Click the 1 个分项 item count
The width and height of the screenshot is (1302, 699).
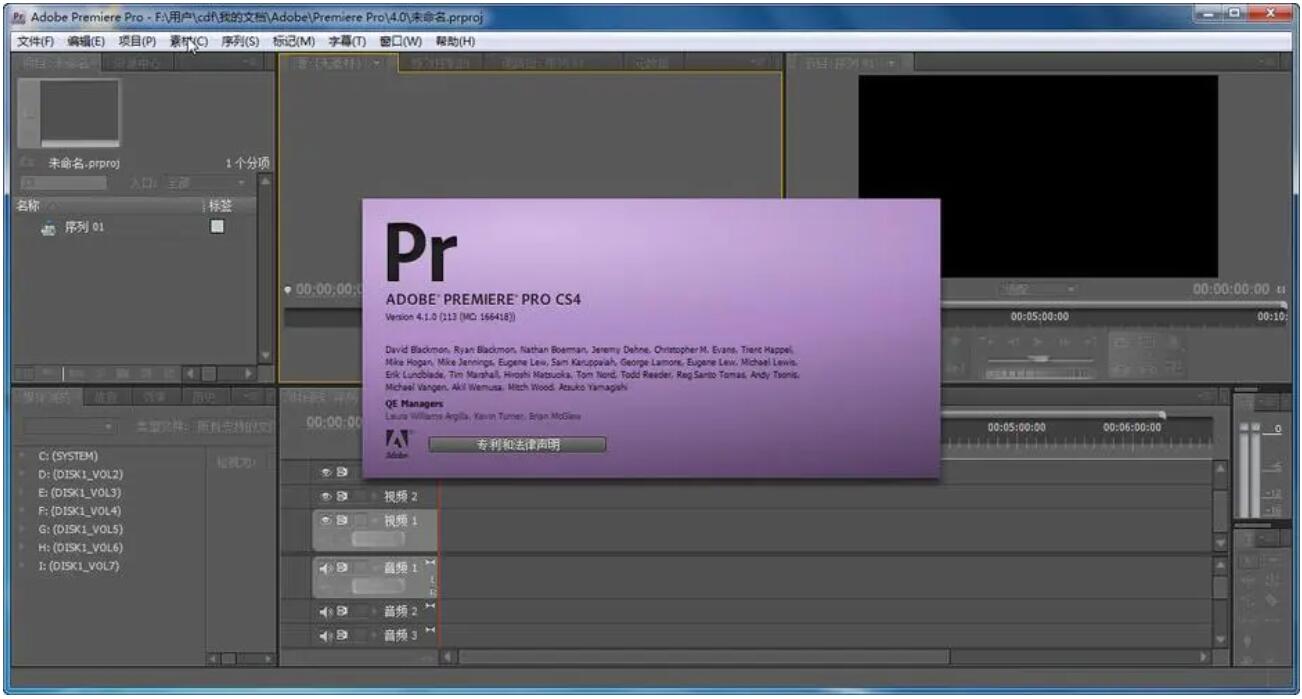click(x=247, y=163)
